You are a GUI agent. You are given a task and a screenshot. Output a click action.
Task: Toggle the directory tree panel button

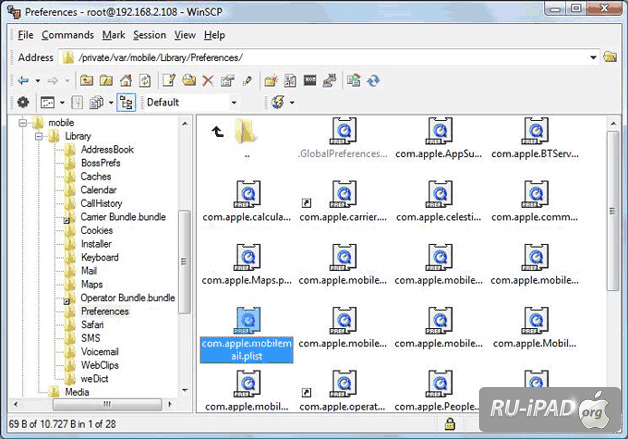tap(126, 103)
